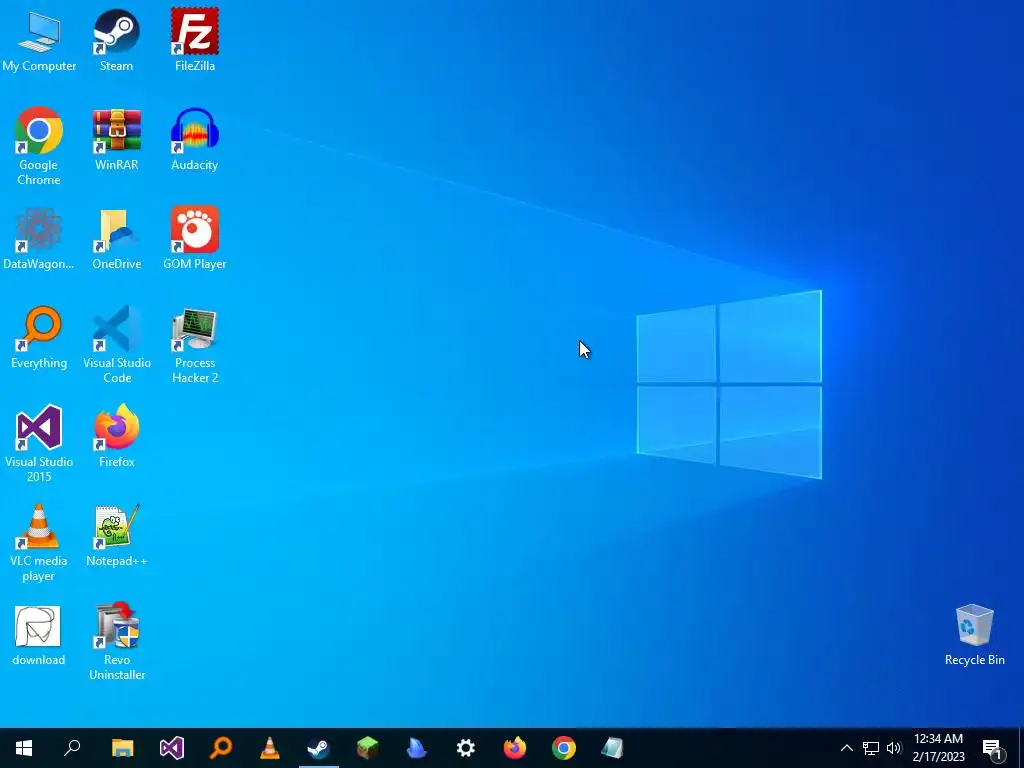Open the Windows Start menu

(24, 748)
